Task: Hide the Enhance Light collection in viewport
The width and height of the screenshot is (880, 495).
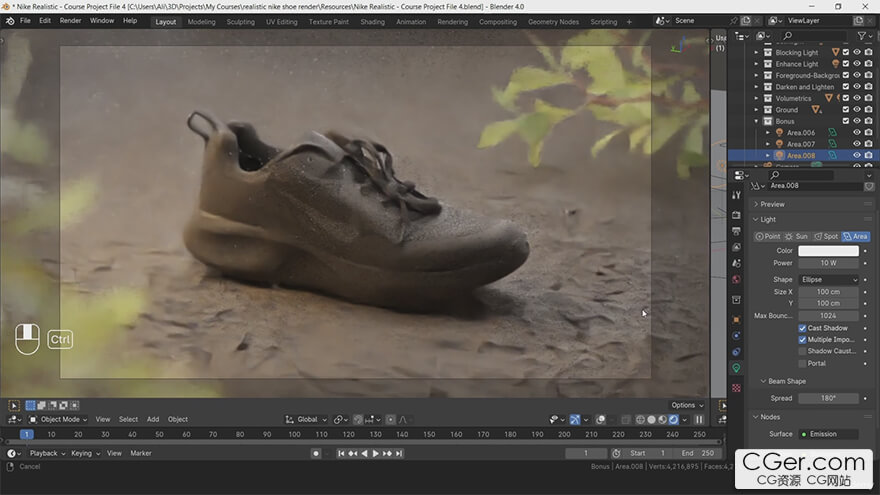Action: tap(857, 64)
